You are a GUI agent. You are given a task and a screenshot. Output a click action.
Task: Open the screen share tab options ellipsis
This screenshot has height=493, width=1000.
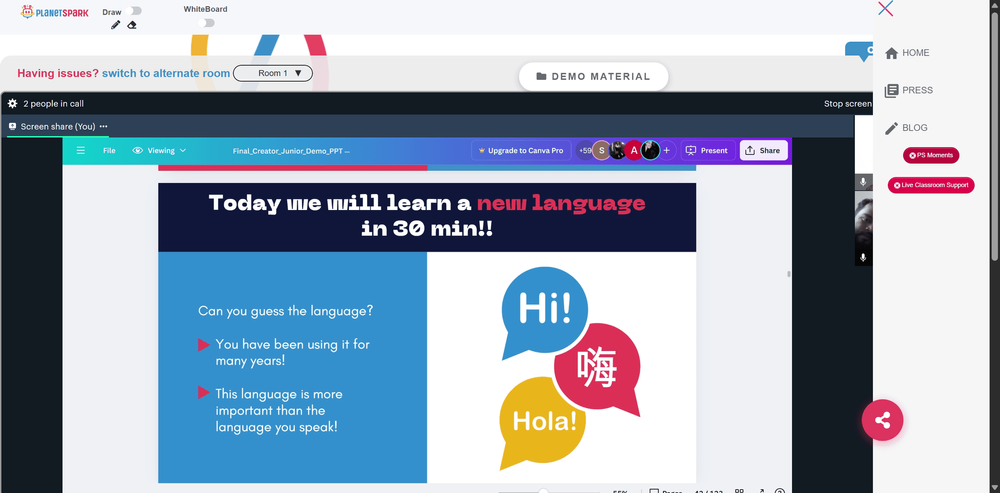pos(103,126)
